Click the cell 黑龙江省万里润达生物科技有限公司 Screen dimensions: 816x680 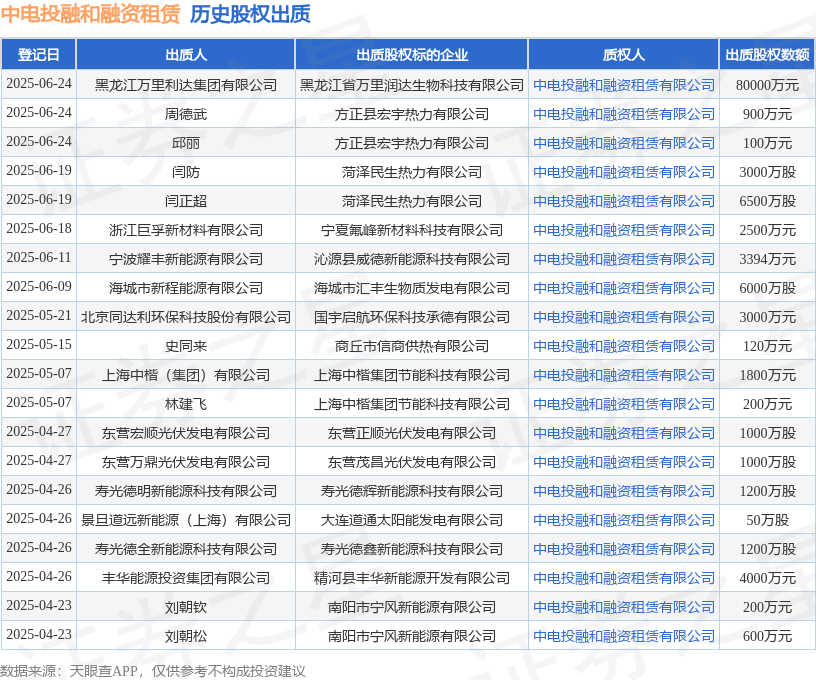[412, 85]
